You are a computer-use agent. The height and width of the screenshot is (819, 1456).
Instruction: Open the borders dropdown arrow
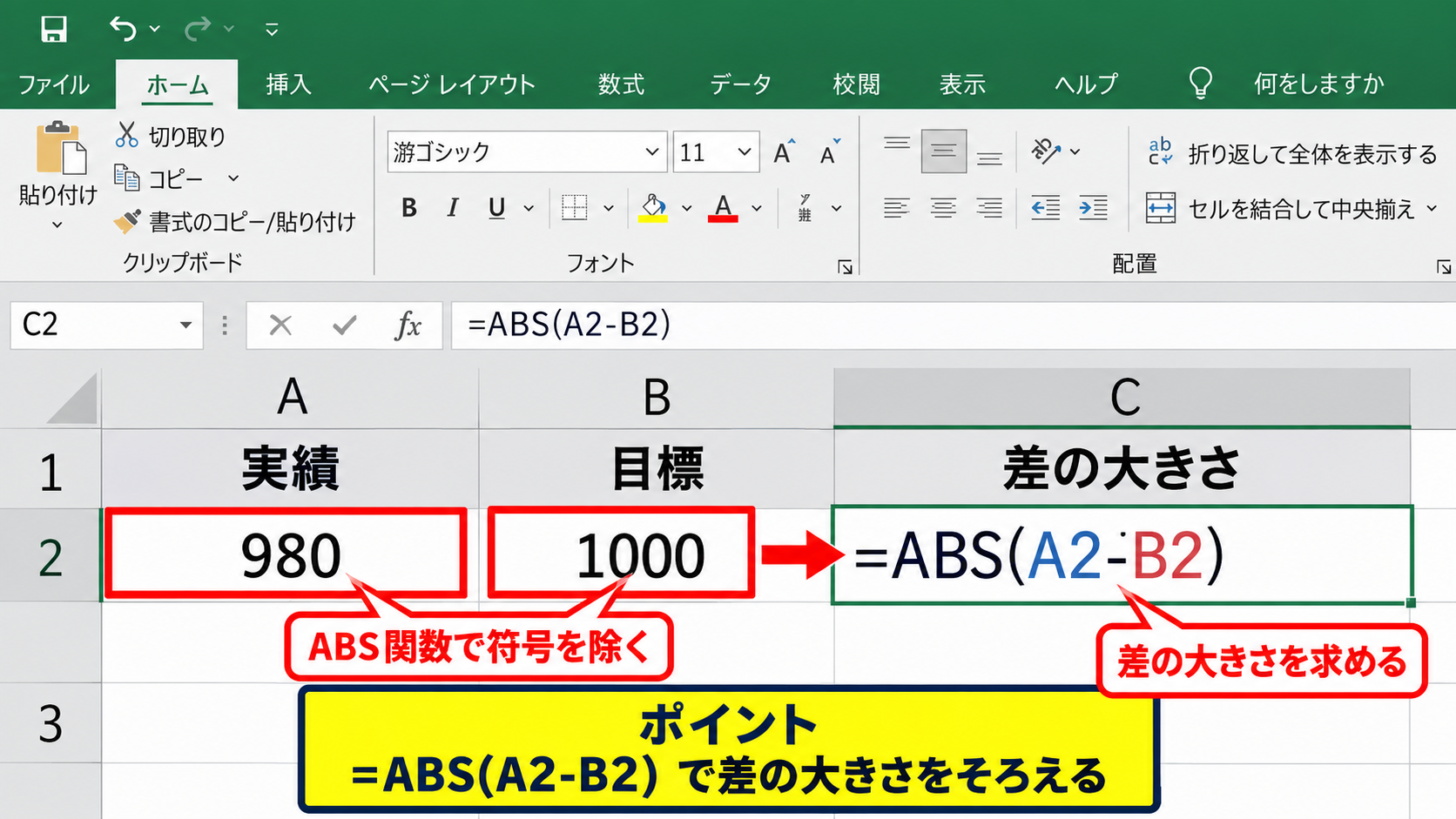(609, 208)
